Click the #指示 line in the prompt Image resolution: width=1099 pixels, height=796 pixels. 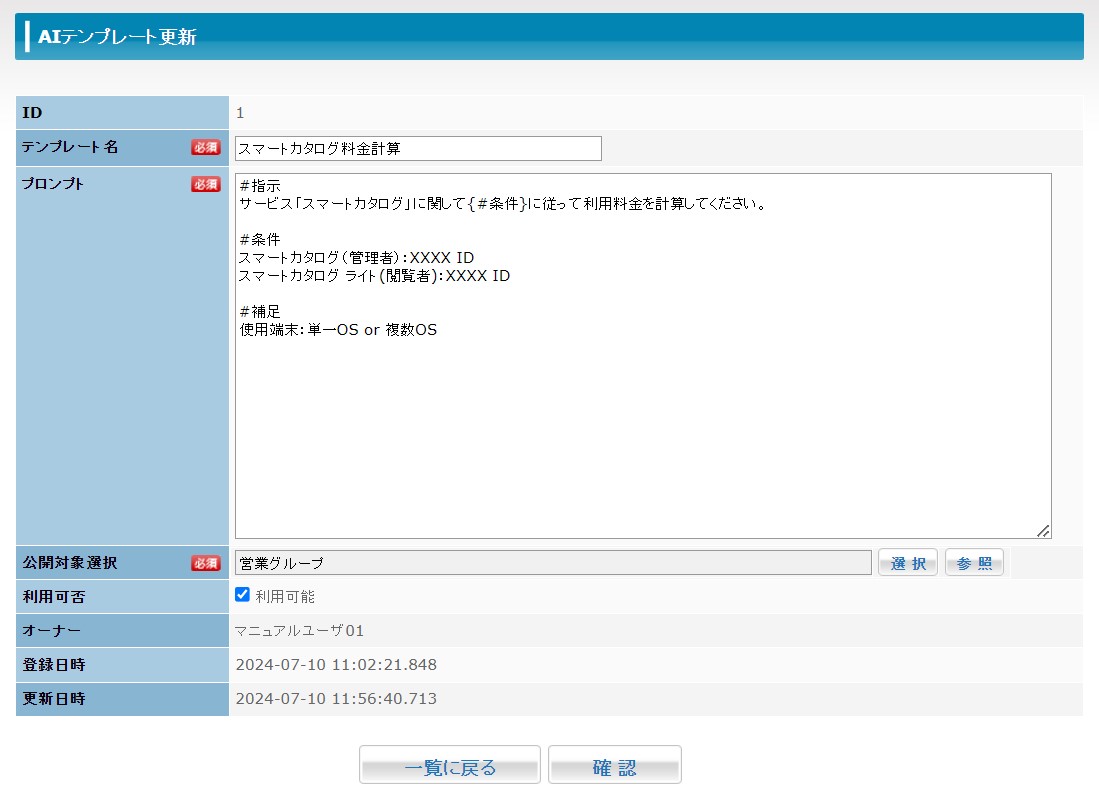click(x=261, y=186)
